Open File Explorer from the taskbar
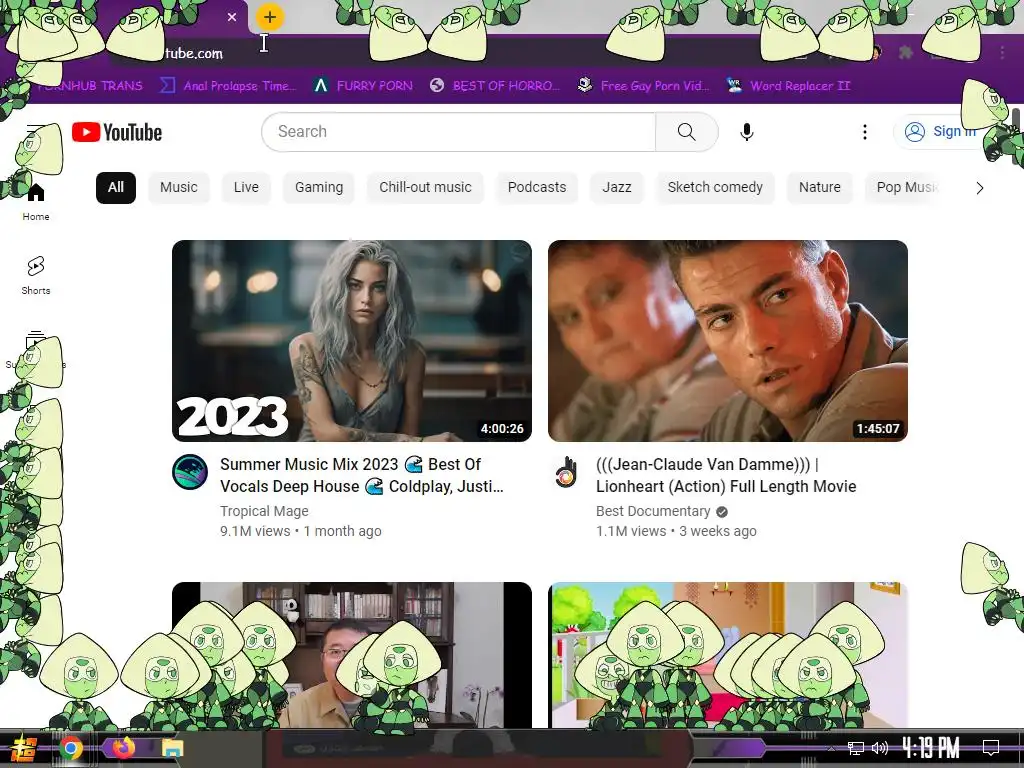Viewport: 1024px width, 768px height. click(x=173, y=748)
